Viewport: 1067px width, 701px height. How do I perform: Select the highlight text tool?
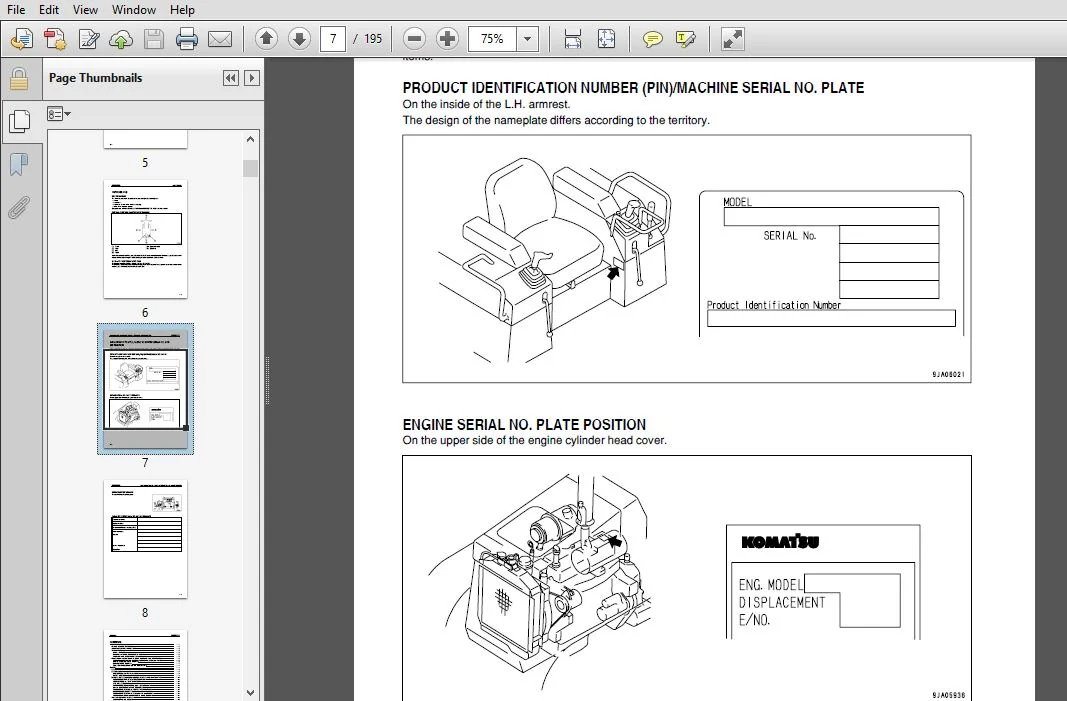click(x=685, y=39)
